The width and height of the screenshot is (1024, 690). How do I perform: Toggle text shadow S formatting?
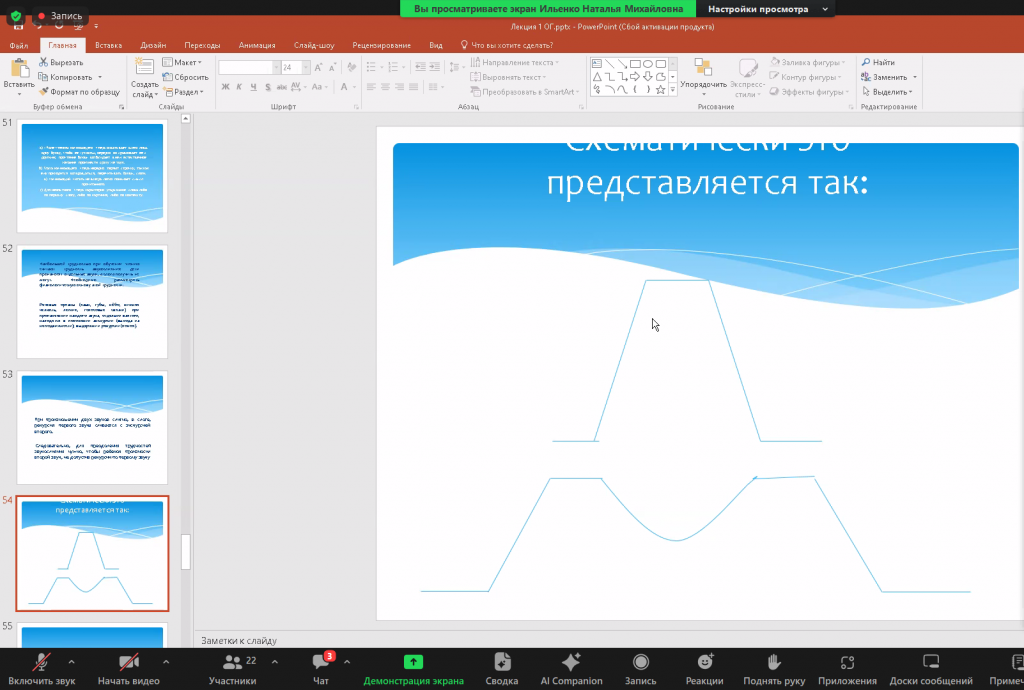click(x=268, y=87)
